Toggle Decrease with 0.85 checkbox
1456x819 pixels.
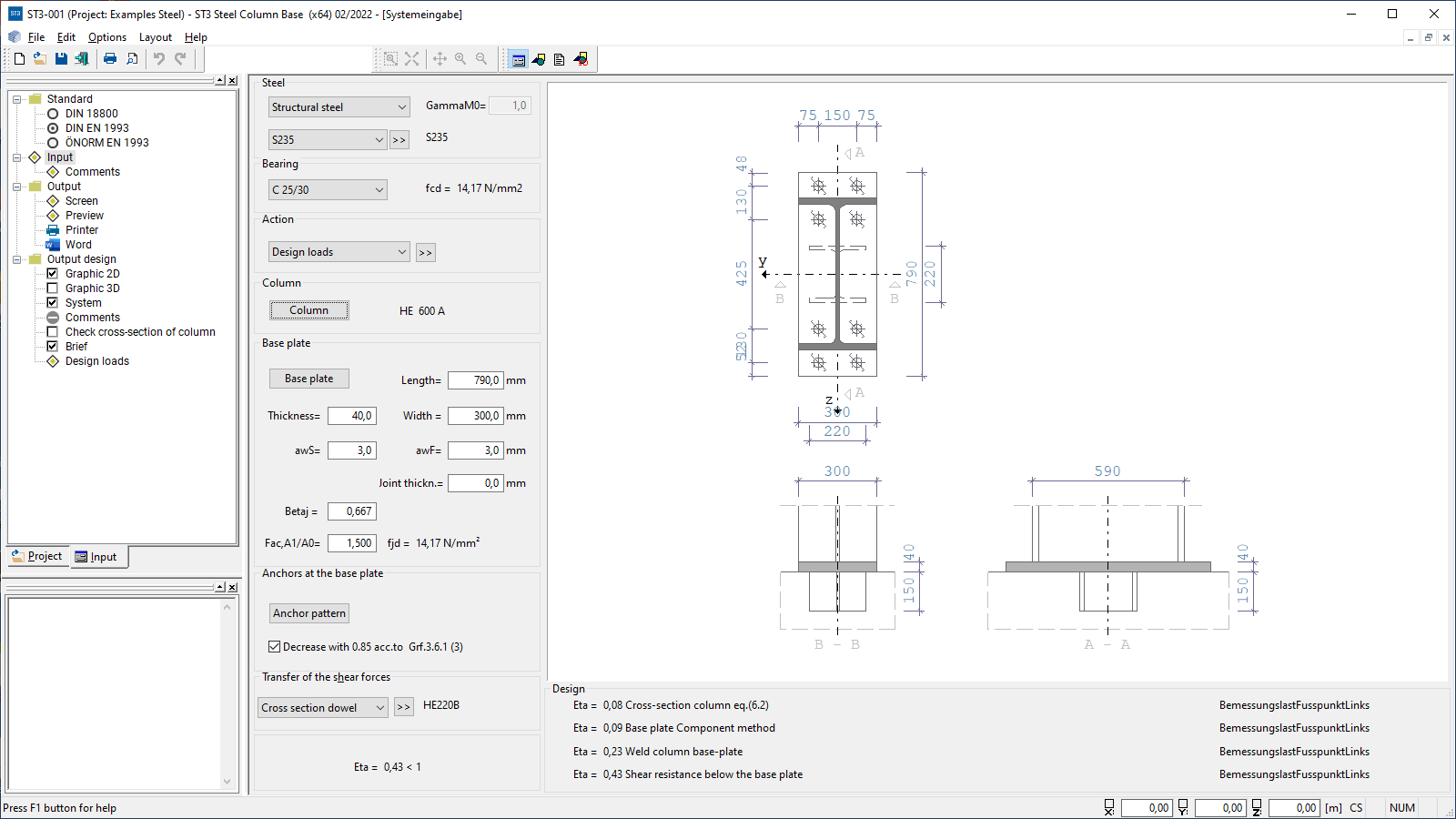tap(274, 647)
